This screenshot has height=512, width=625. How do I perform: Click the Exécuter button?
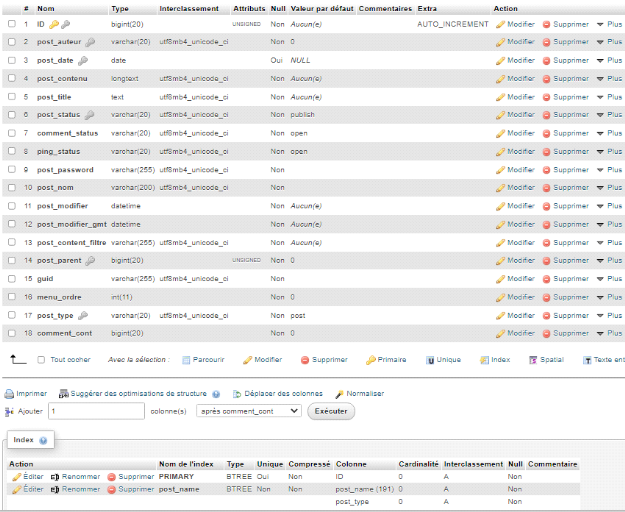click(x=331, y=411)
